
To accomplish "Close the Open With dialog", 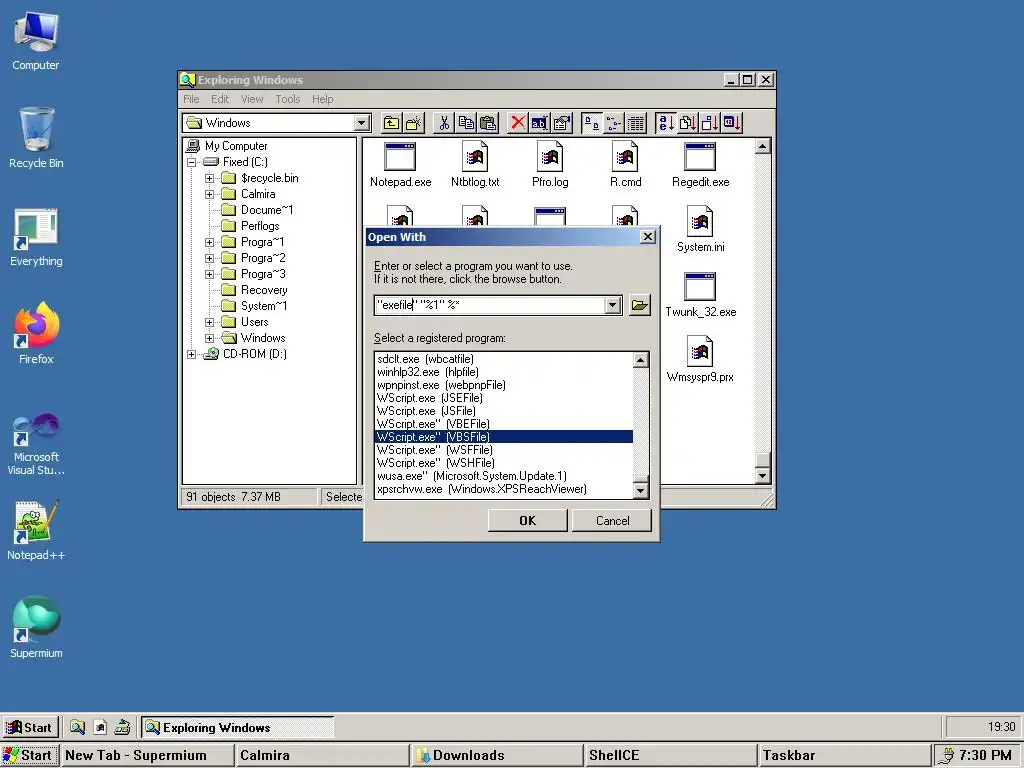I will (648, 236).
